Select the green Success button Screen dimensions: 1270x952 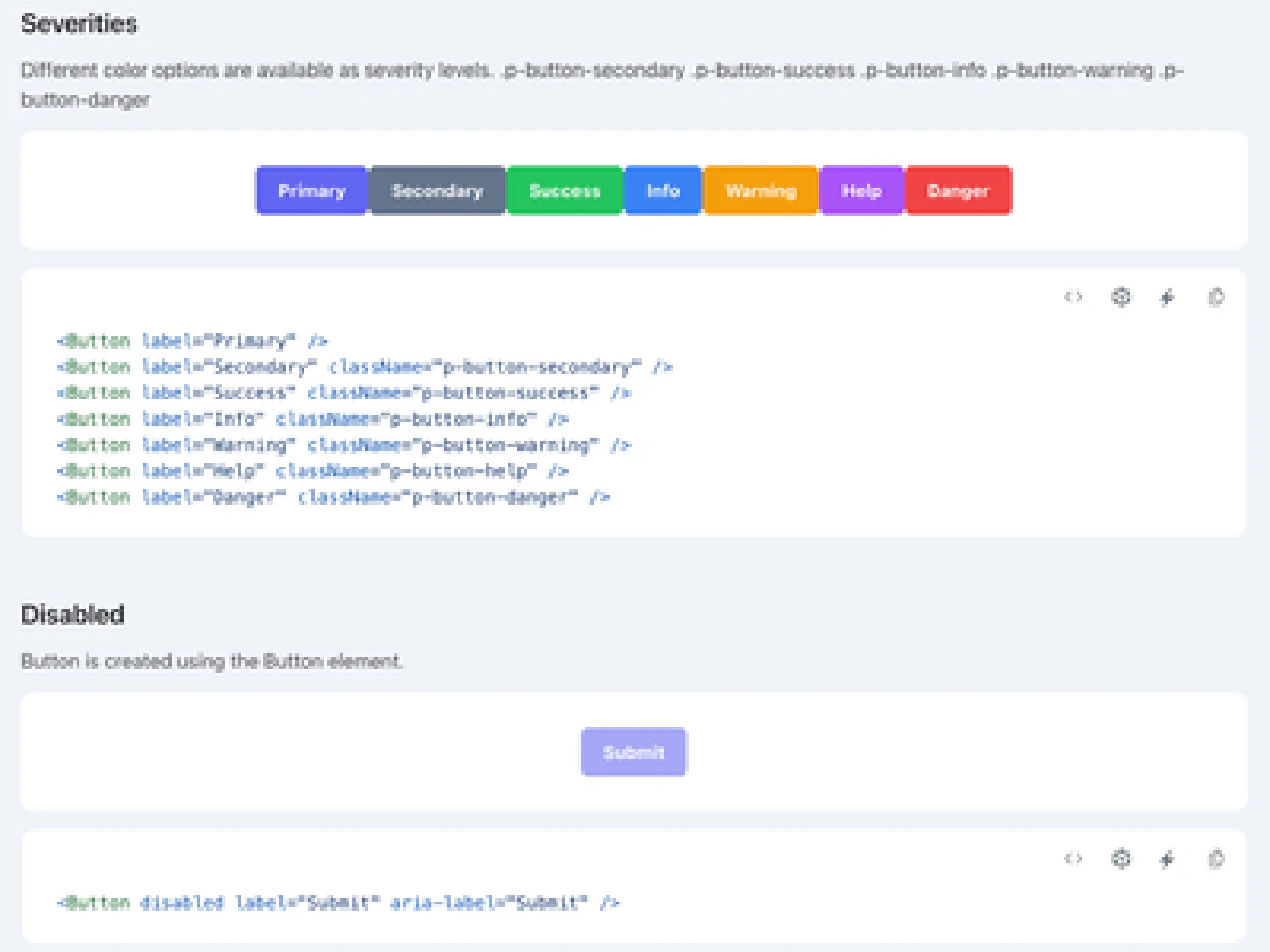click(x=565, y=190)
